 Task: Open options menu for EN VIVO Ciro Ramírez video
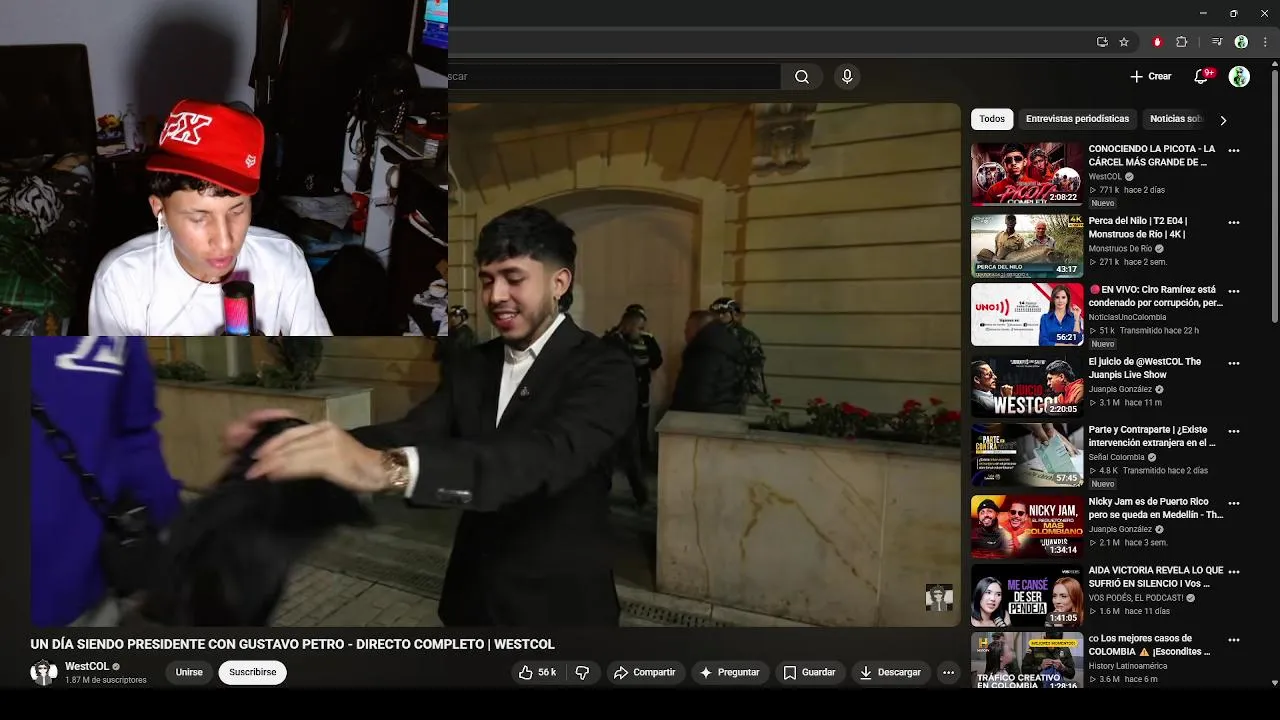(1234, 291)
